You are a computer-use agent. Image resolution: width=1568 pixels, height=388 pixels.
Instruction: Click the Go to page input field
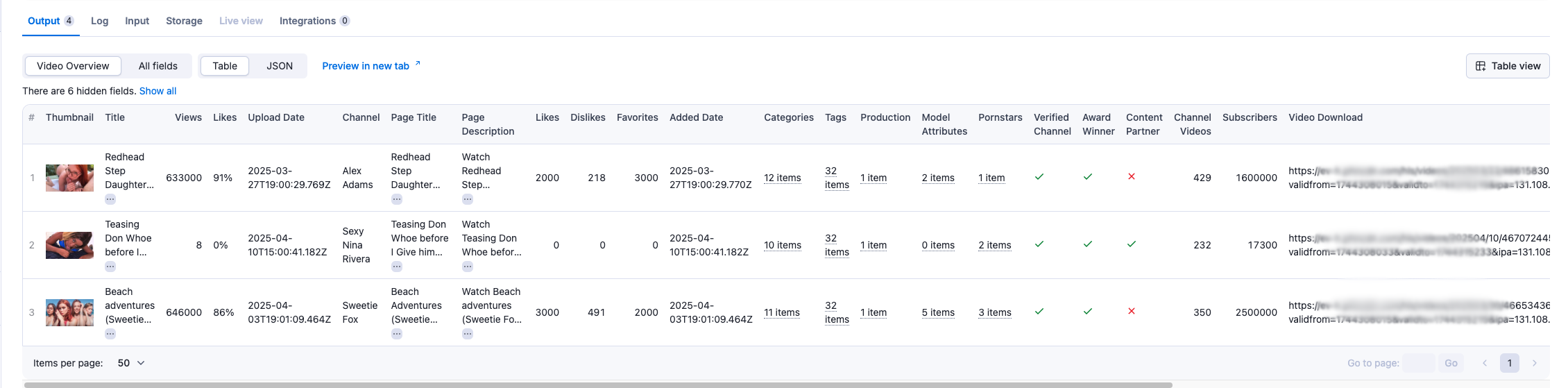1418,363
